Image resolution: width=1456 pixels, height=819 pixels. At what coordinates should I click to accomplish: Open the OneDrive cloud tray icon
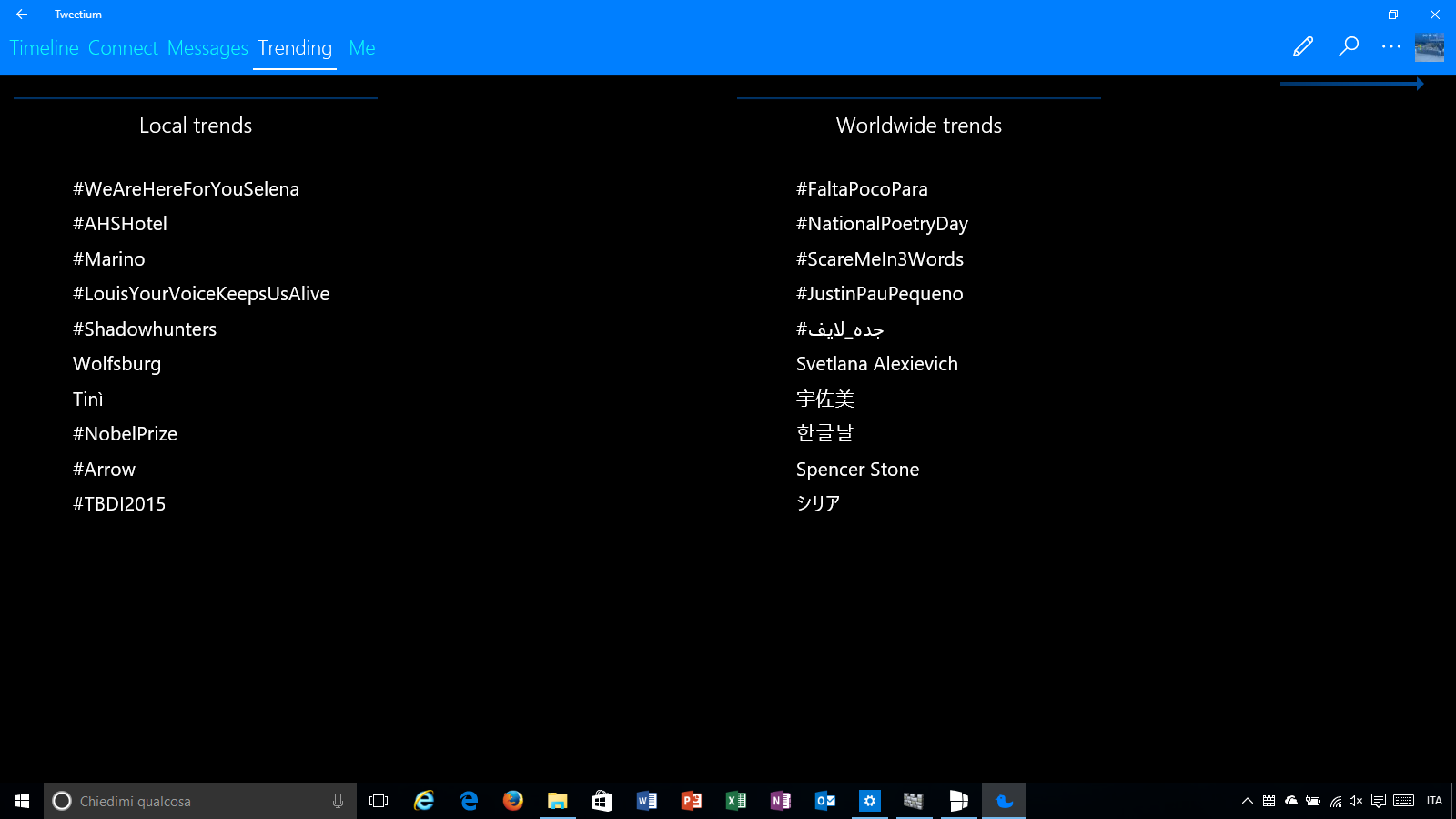pyautogui.click(x=1290, y=801)
